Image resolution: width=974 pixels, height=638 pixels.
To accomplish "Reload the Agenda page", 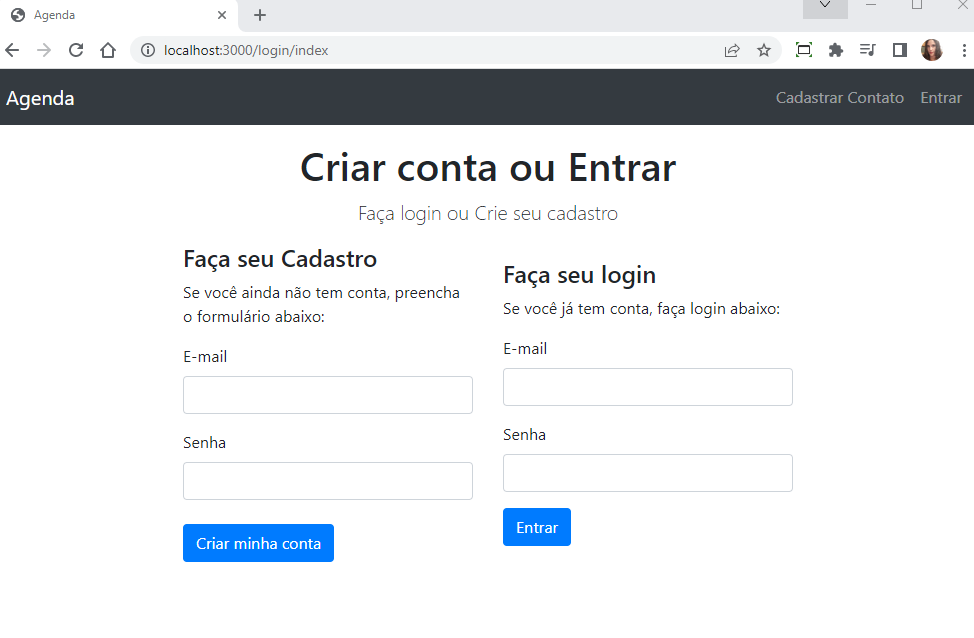I will (76, 49).
